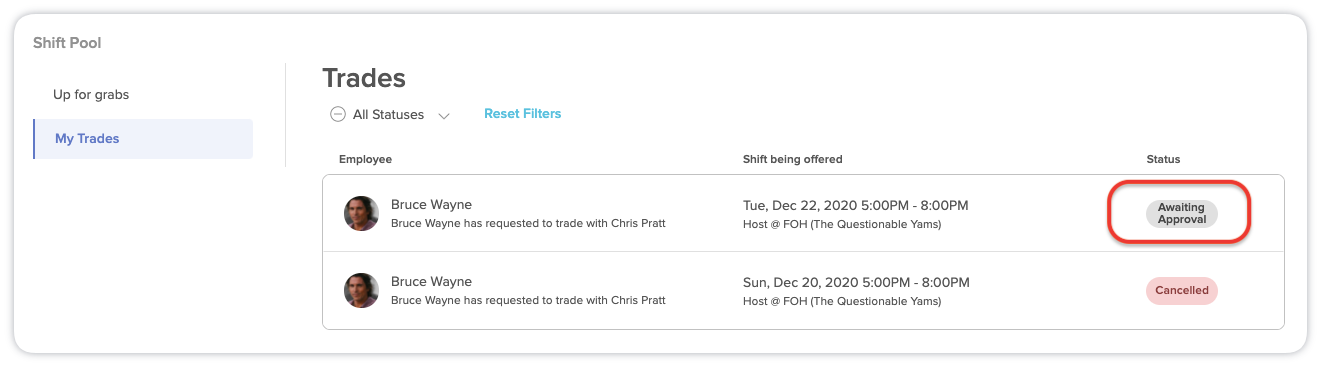Image resolution: width=1321 pixels, height=367 pixels.
Task: Open the Dec 20, 2020 shift trade row
Action: (x=803, y=290)
